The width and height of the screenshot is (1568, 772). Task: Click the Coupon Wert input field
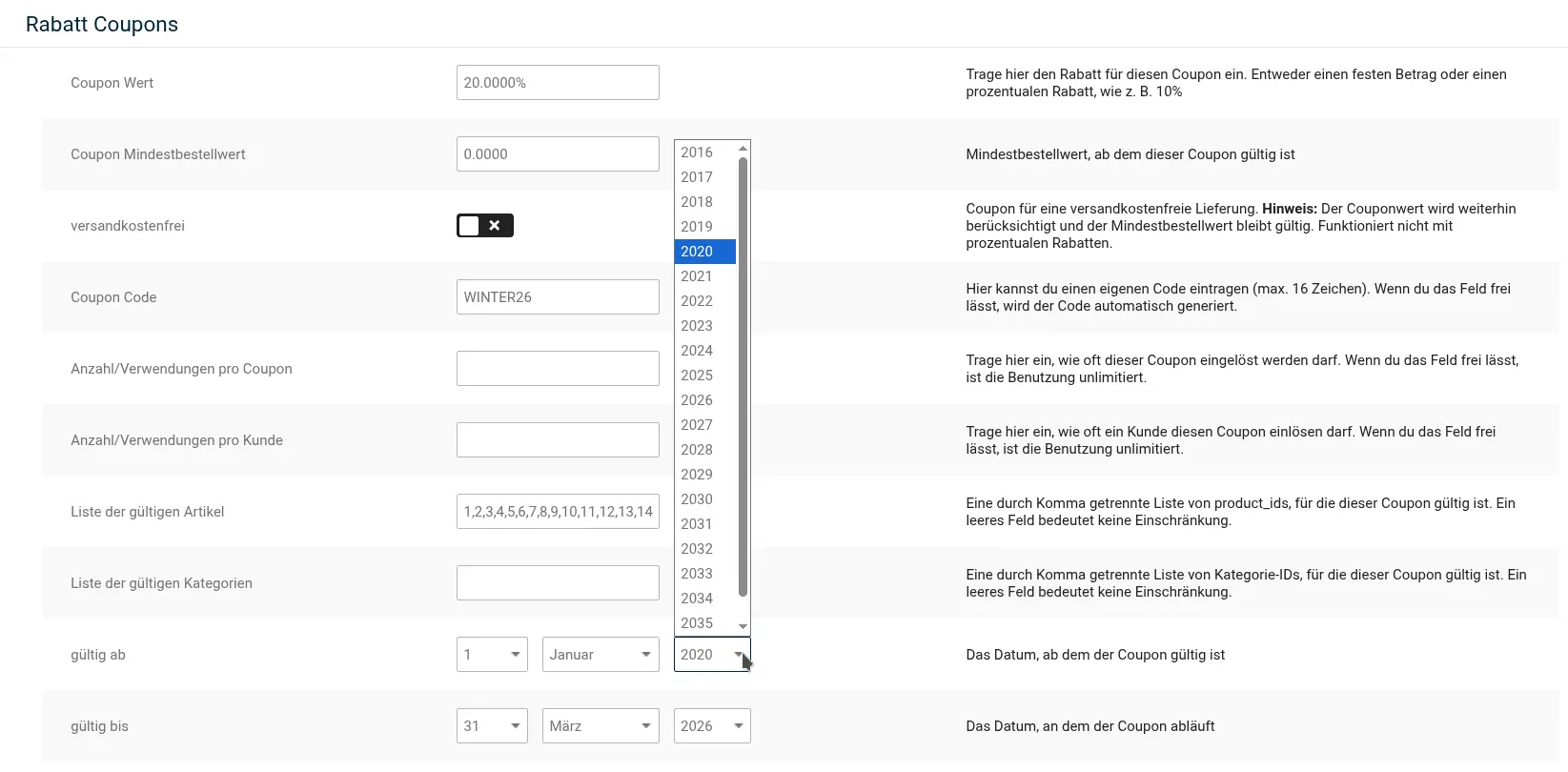click(x=558, y=83)
